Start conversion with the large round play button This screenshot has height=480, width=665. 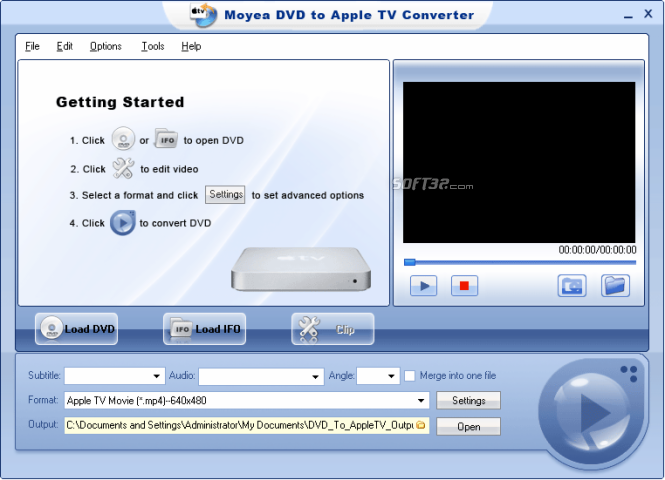pos(592,411)
